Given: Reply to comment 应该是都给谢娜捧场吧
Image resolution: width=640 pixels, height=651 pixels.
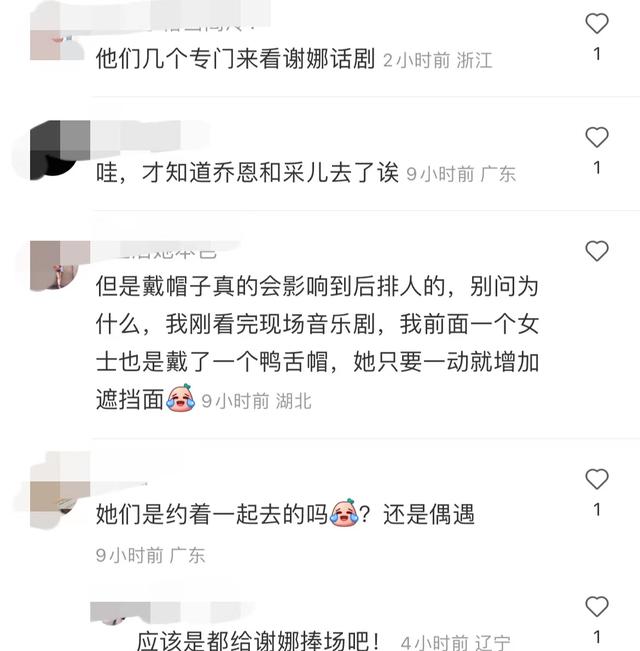Looking at the screenshot, I should pos(257,640).
